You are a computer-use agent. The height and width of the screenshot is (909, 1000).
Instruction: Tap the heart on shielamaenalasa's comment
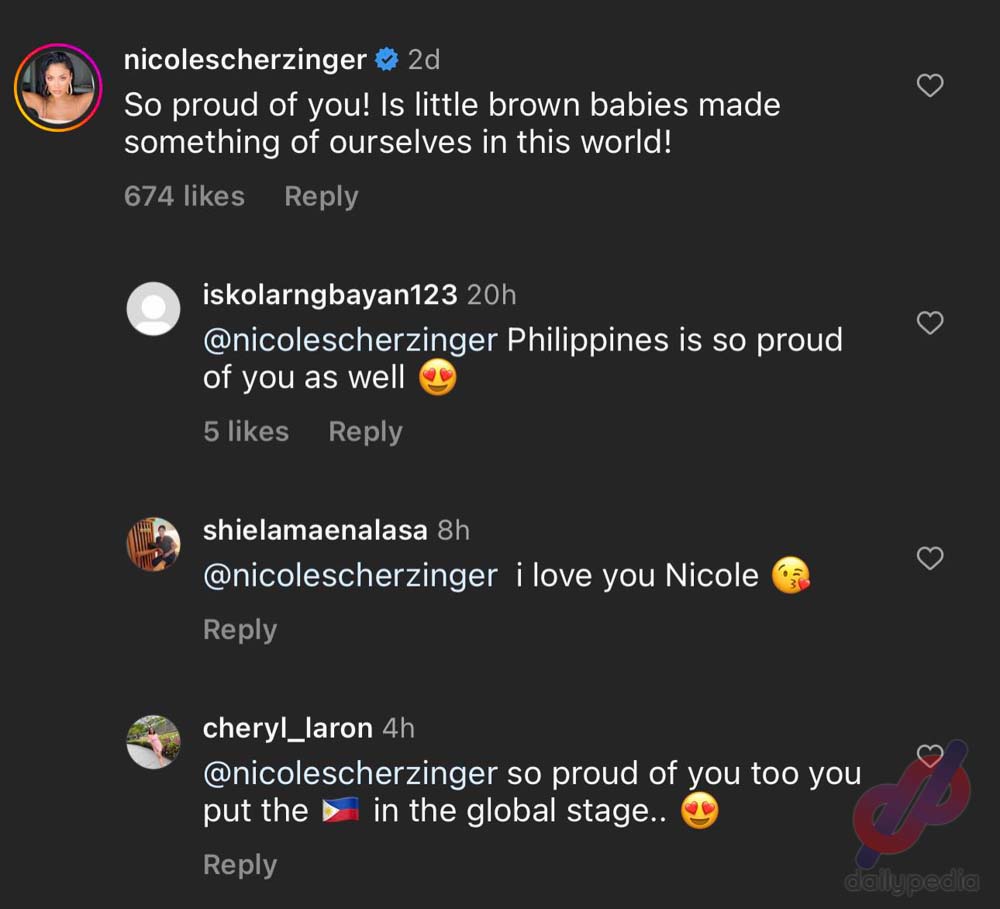point(930,558)
